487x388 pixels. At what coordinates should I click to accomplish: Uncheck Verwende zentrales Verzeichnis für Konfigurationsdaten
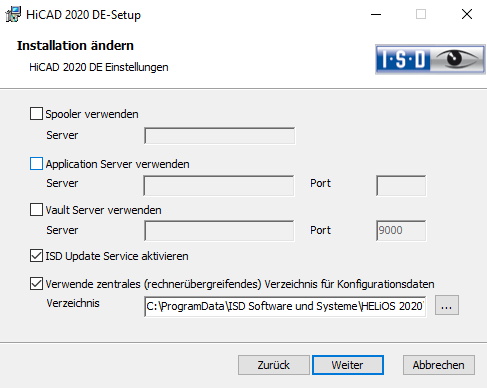coord(36,284)
